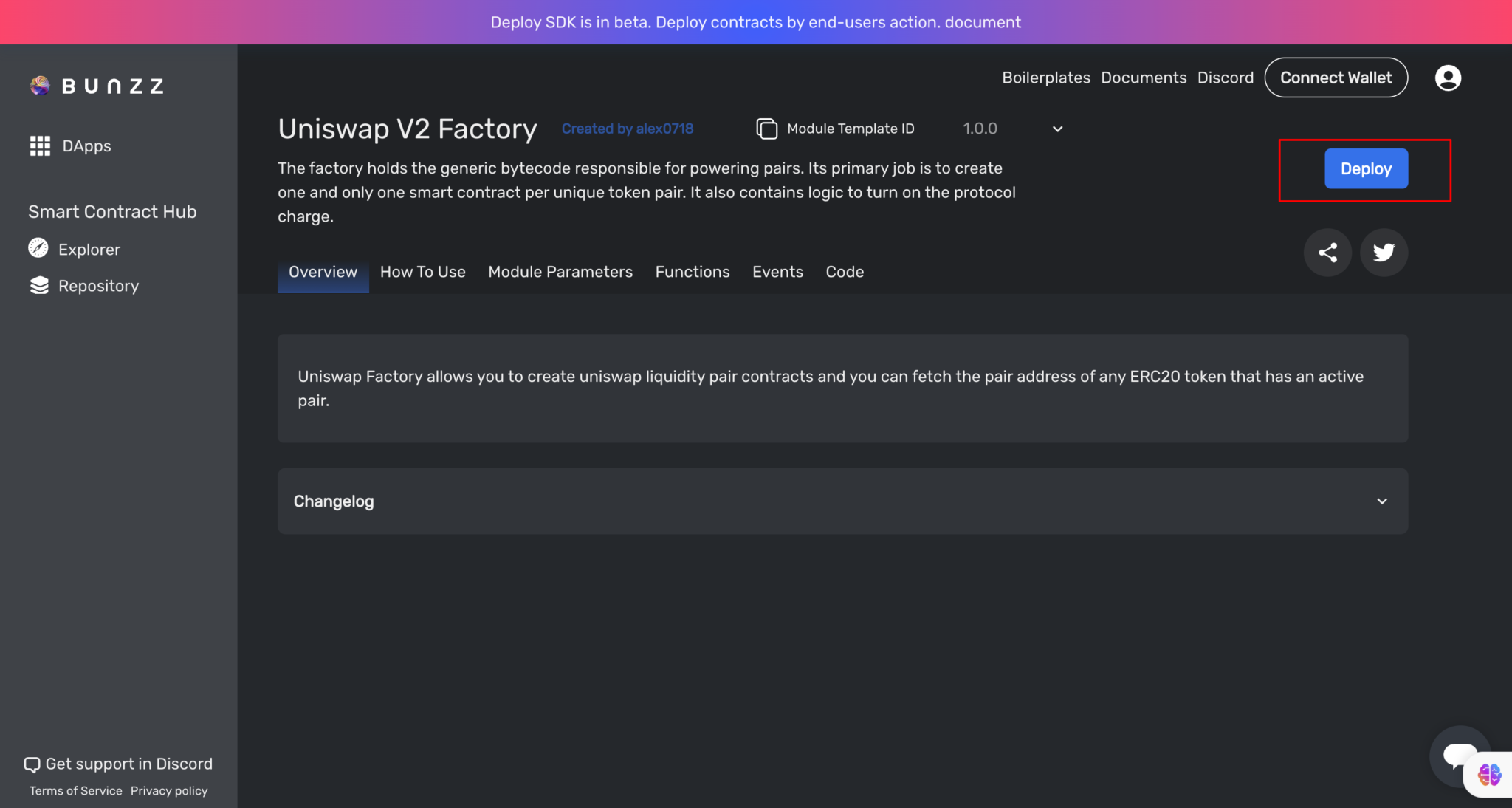Click the Discord icon near Get support

32,764
